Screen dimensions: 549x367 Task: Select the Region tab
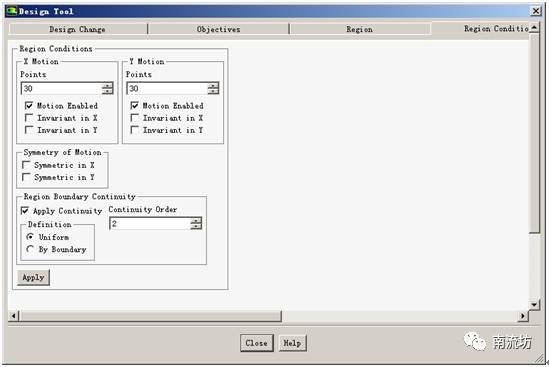[x=360, y=29]
